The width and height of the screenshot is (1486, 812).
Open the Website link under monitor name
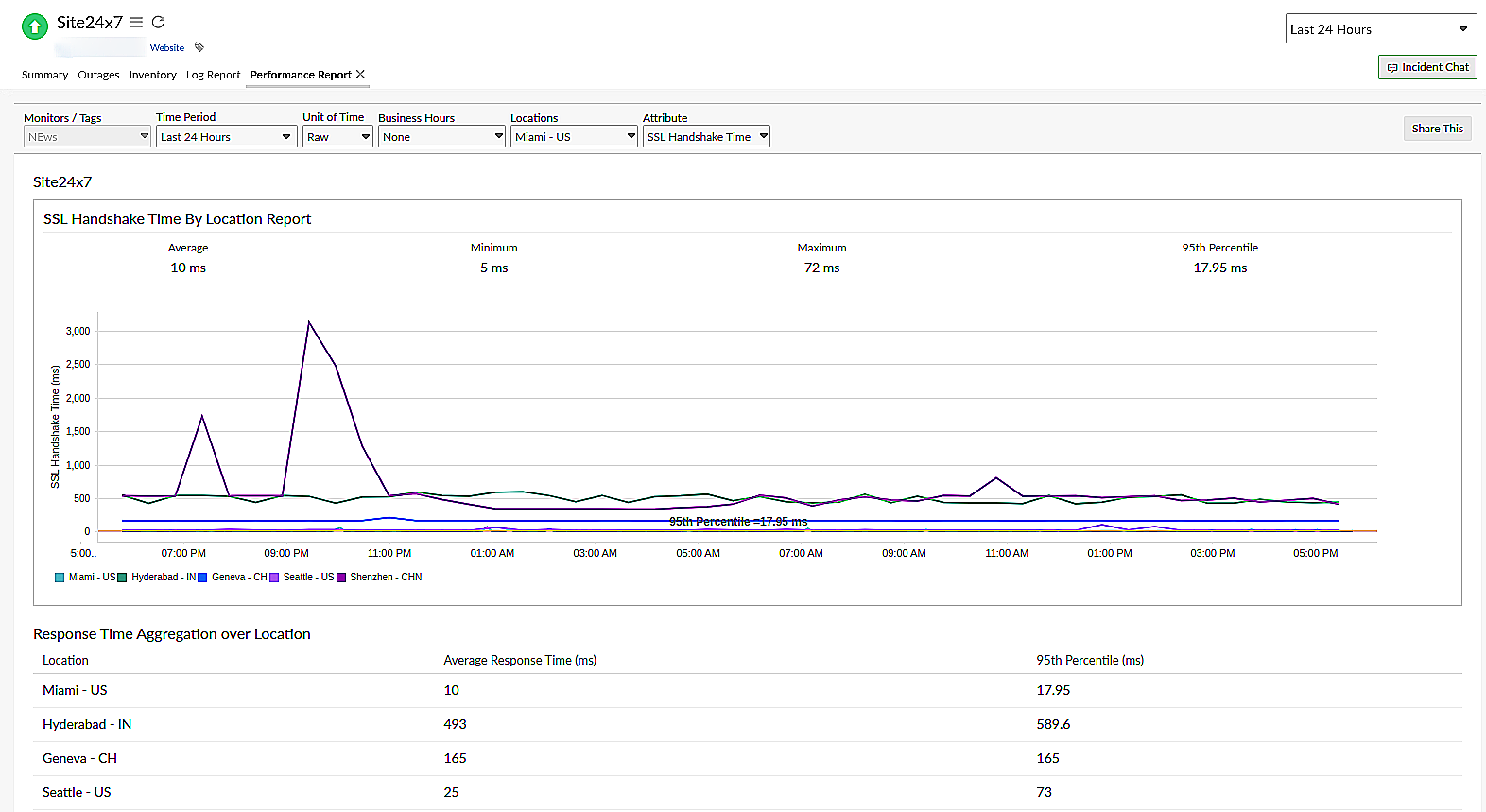tap(167, 47)
